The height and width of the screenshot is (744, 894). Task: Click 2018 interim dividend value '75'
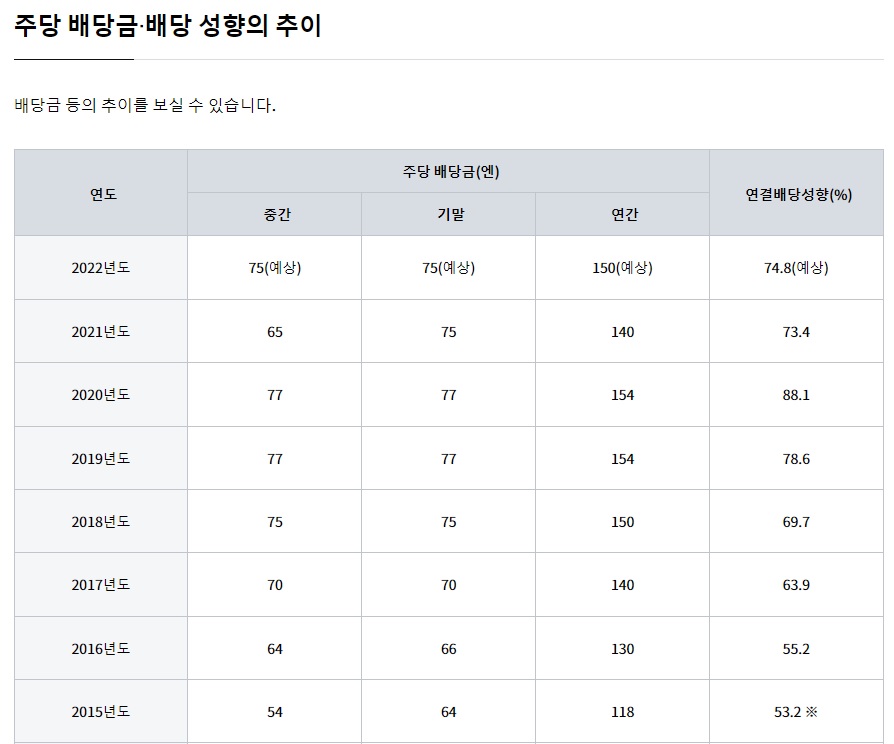click(x=275, y=522)
